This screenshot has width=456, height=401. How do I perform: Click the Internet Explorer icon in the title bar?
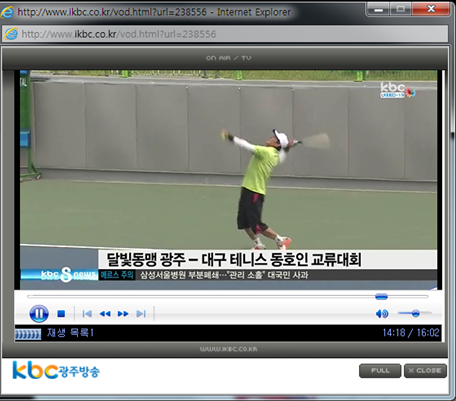(x=7, y=12)
